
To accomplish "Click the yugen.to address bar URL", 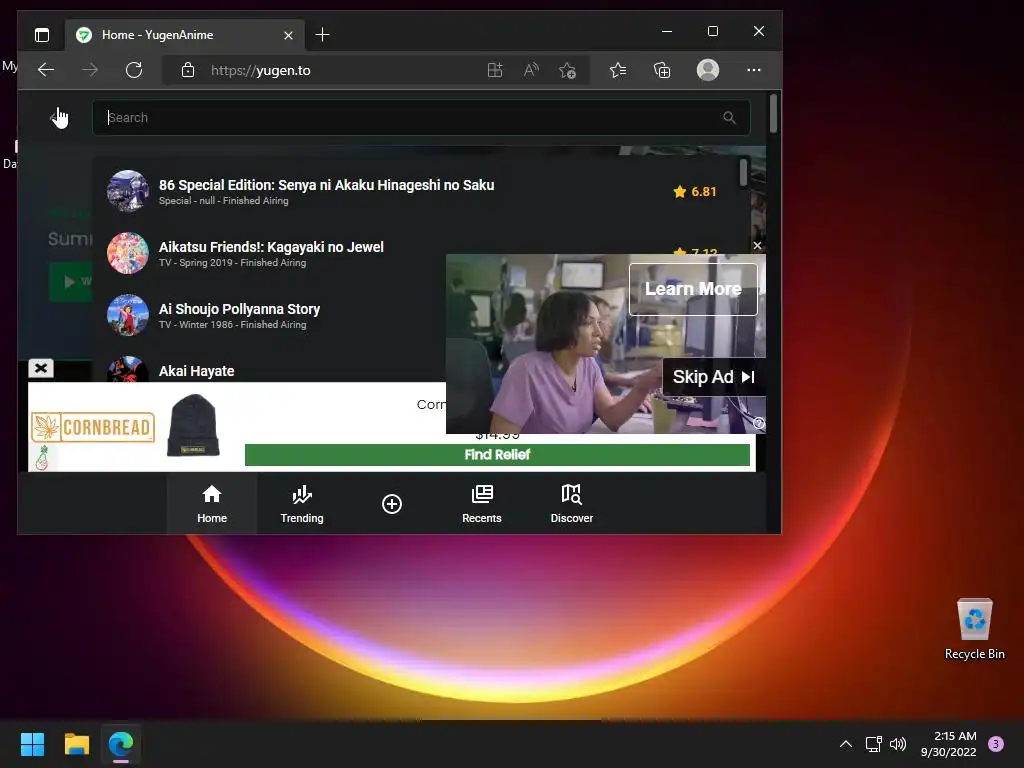I will pyautogui.click(x=261, y=71).
